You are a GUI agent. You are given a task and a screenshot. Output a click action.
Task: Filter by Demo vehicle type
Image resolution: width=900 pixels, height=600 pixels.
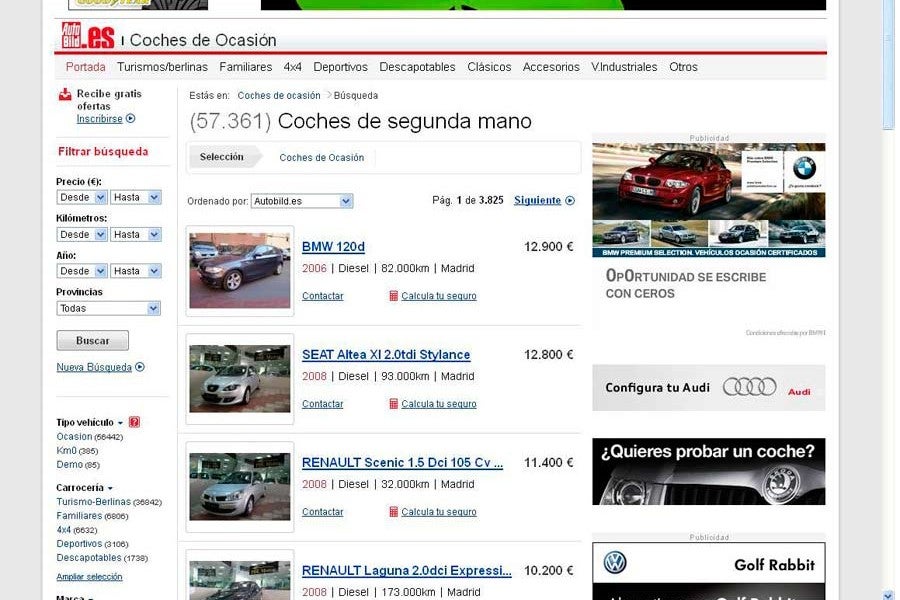click(69, 464)
